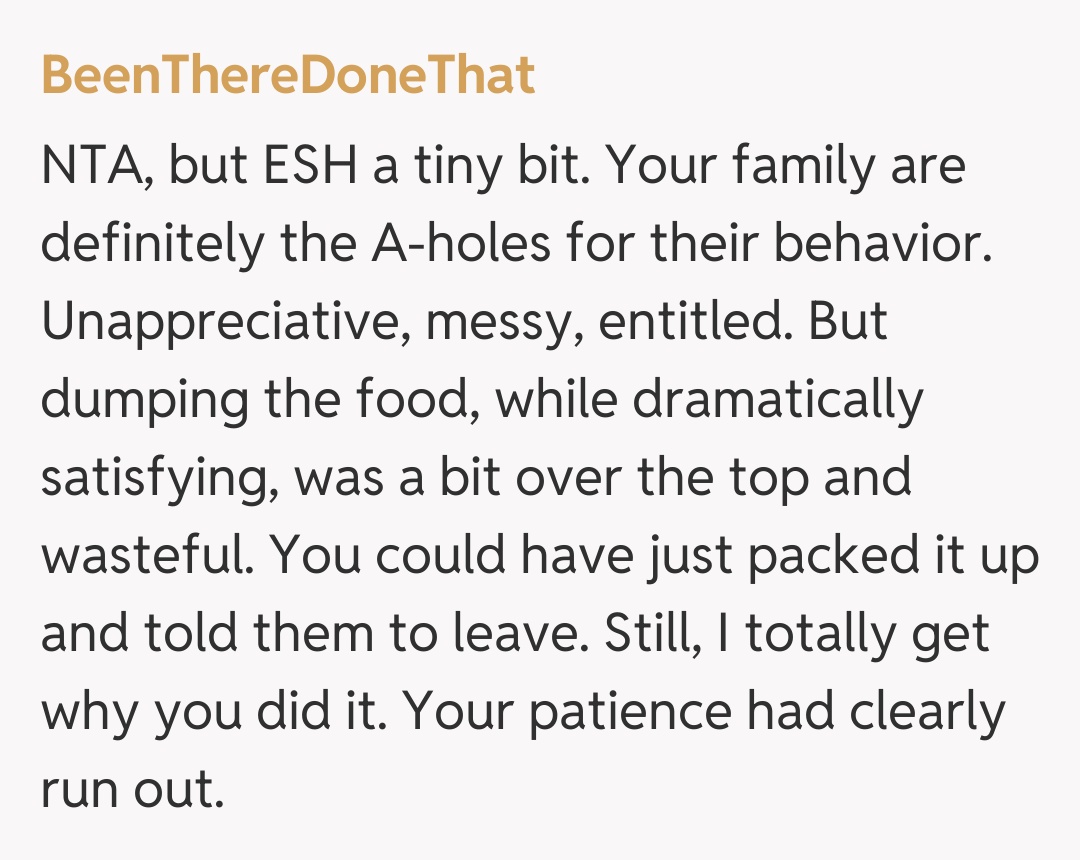Viewport: 1080px width, 860px height.
Task: Click the final words "run out"
Action: tap(128, 792)
